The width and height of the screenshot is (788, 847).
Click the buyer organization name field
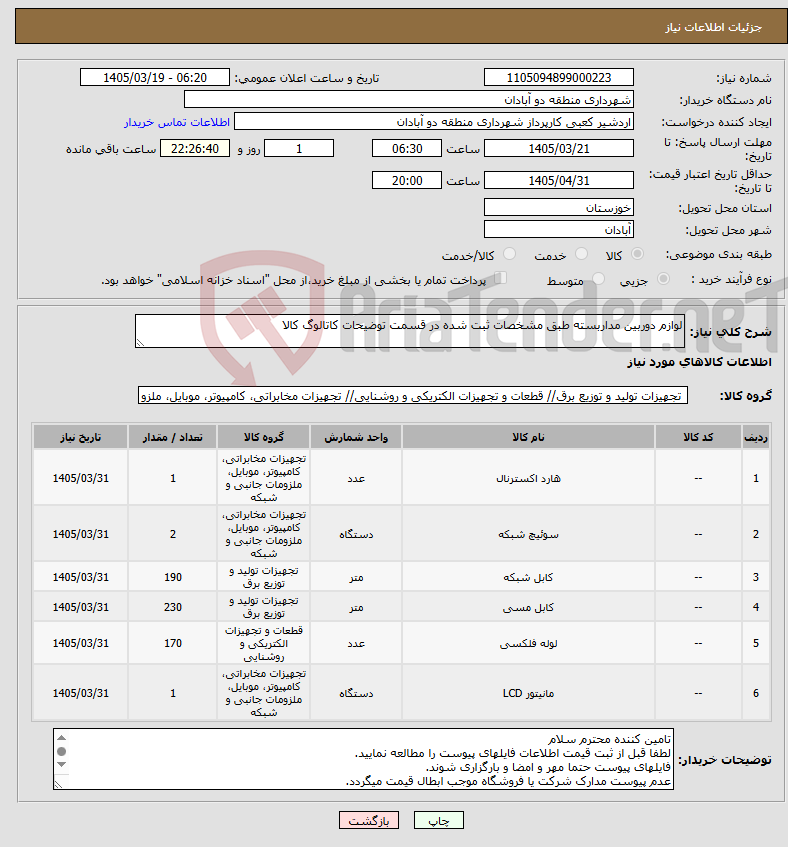coord(409,99)
